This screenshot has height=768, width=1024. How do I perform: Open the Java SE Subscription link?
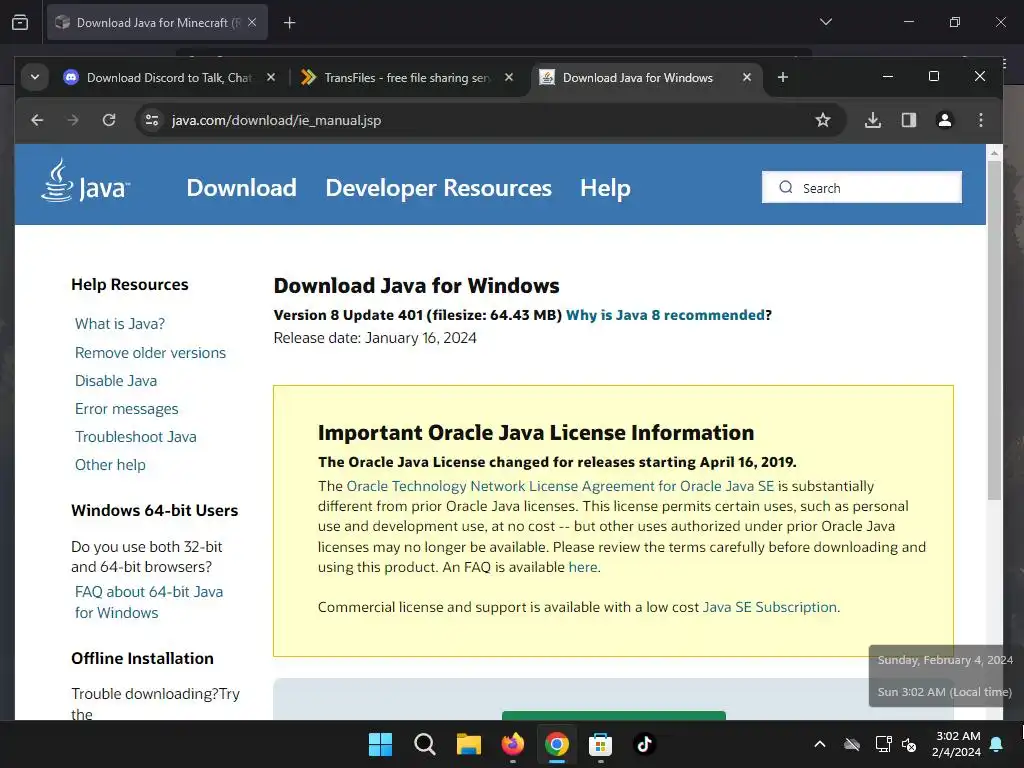[769, 607]
